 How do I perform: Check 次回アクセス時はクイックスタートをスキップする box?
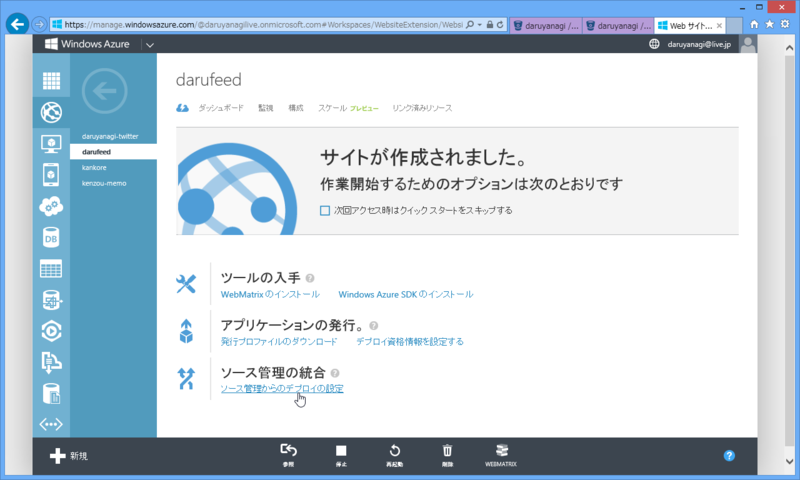tap(325, 211)
